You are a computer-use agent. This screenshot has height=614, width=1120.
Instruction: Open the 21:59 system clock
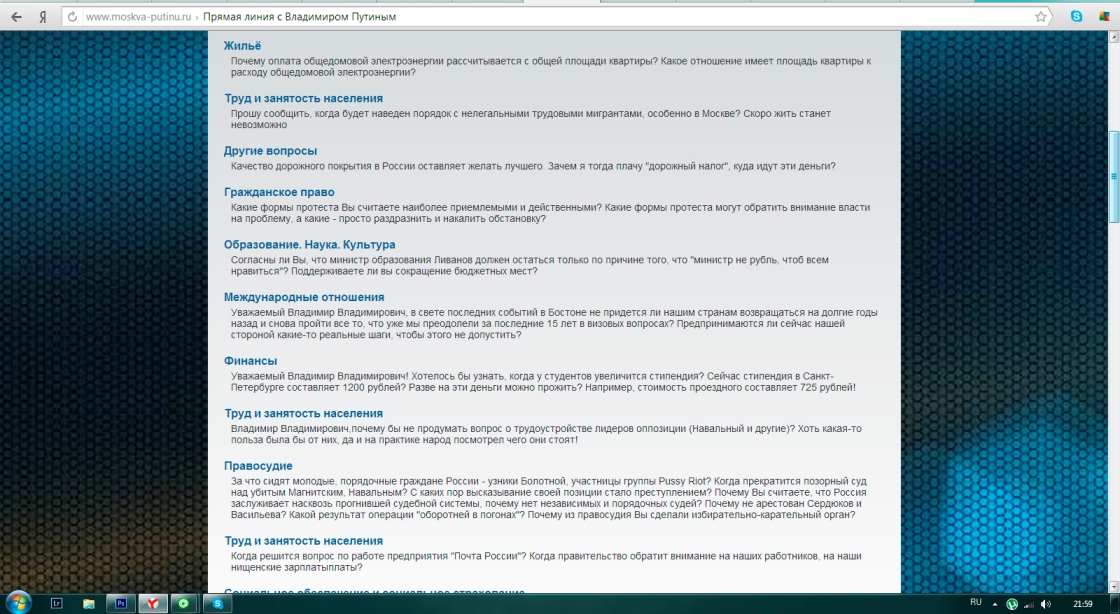[x=1083, y=604]
